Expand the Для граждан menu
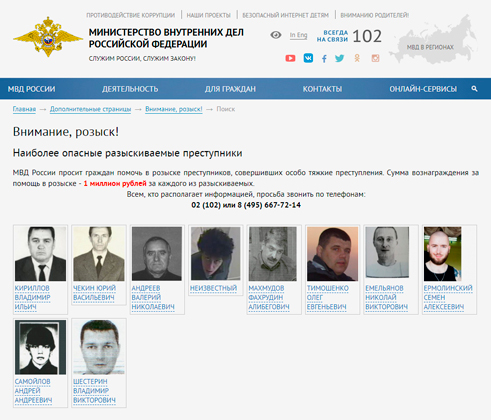 point(230,89)
